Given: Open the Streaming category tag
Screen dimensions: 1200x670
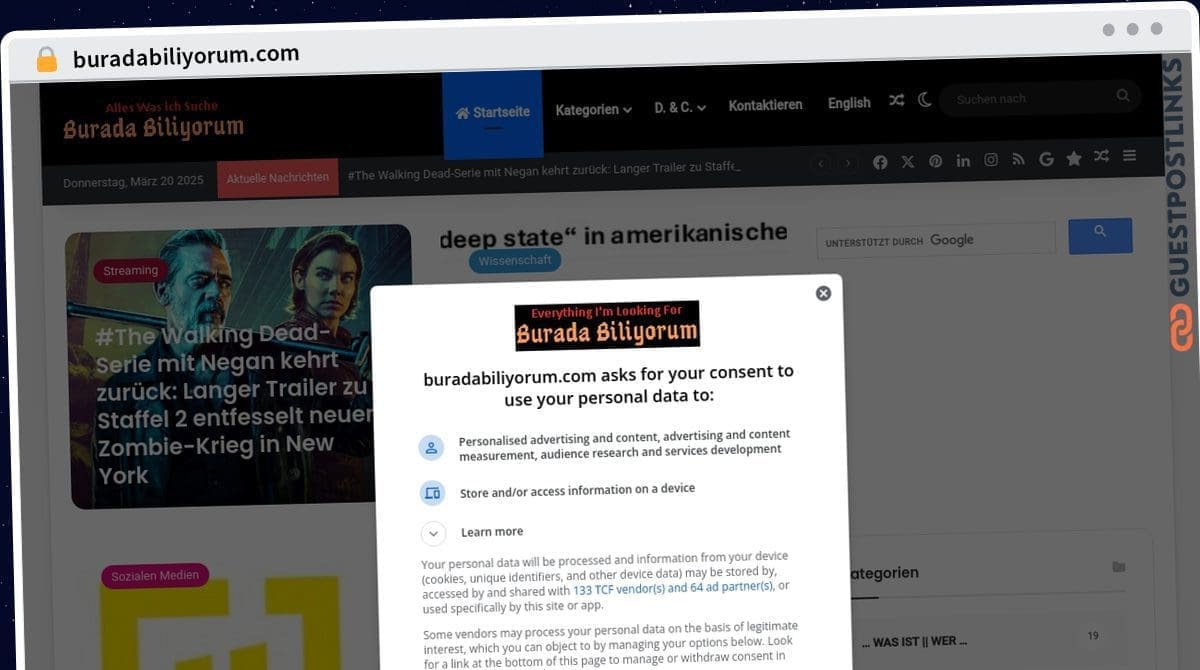Looking at the screenshot, I should [131, 271].
